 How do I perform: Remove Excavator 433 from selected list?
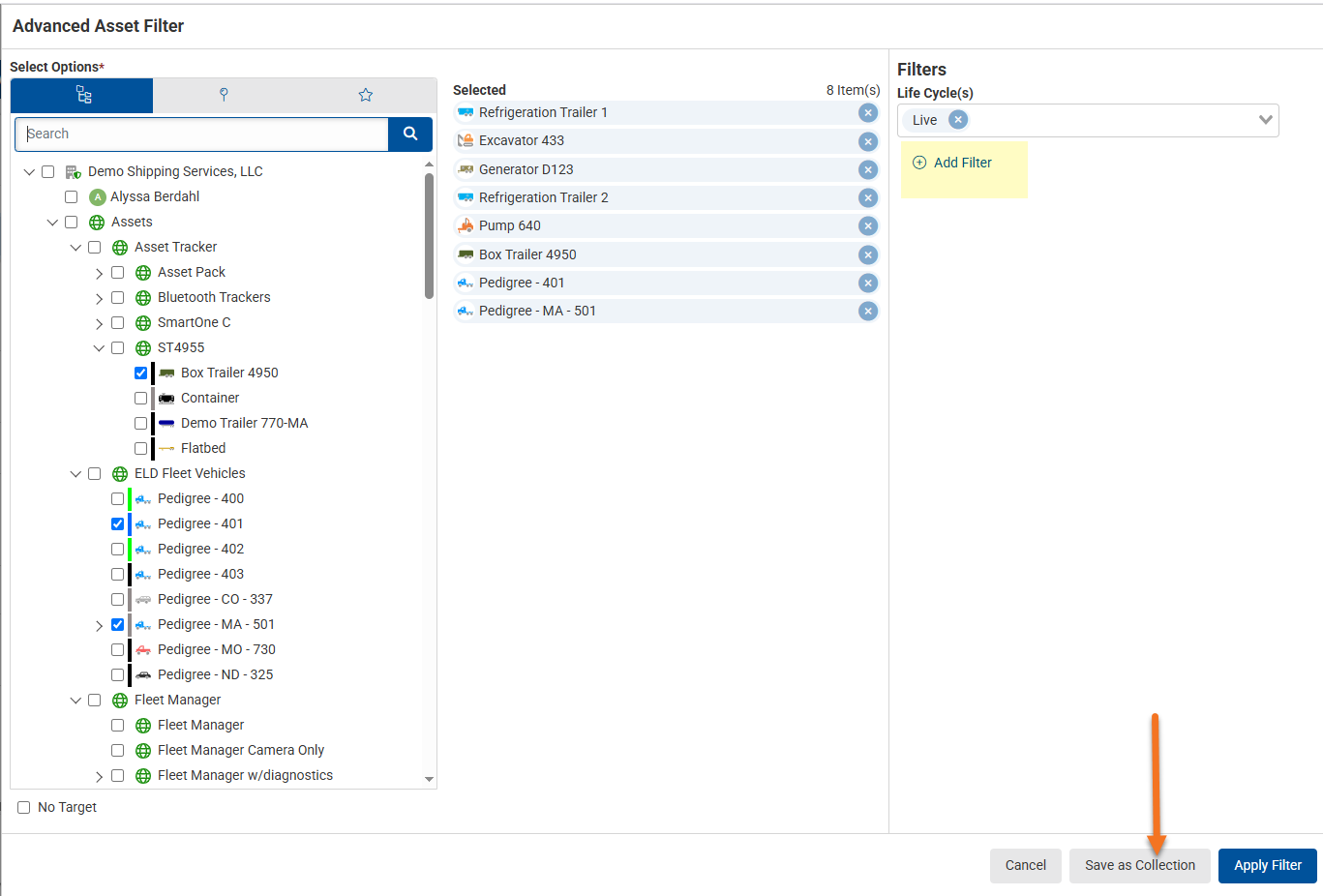click(868, 141)
